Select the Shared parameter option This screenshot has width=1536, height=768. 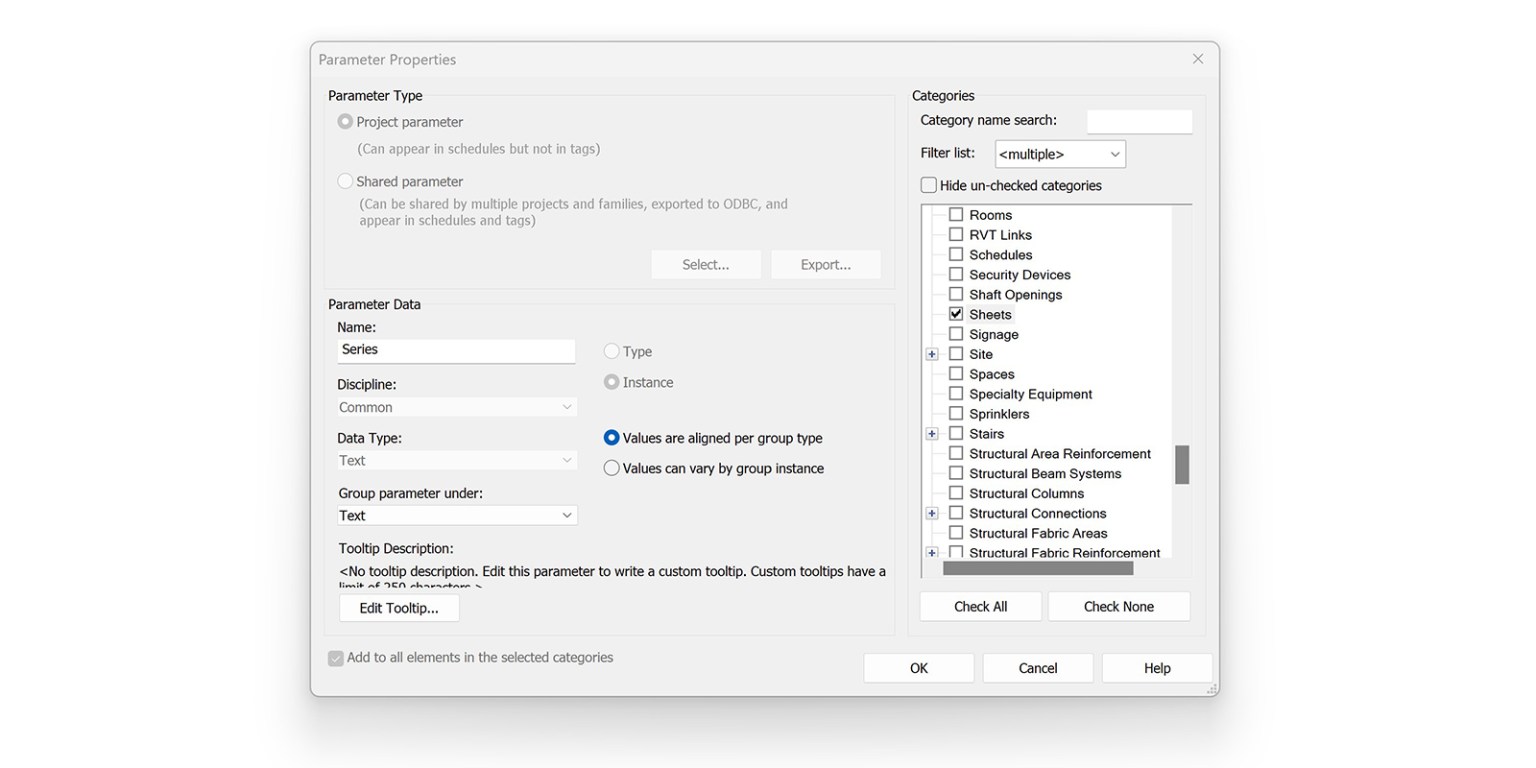point(345,181)
